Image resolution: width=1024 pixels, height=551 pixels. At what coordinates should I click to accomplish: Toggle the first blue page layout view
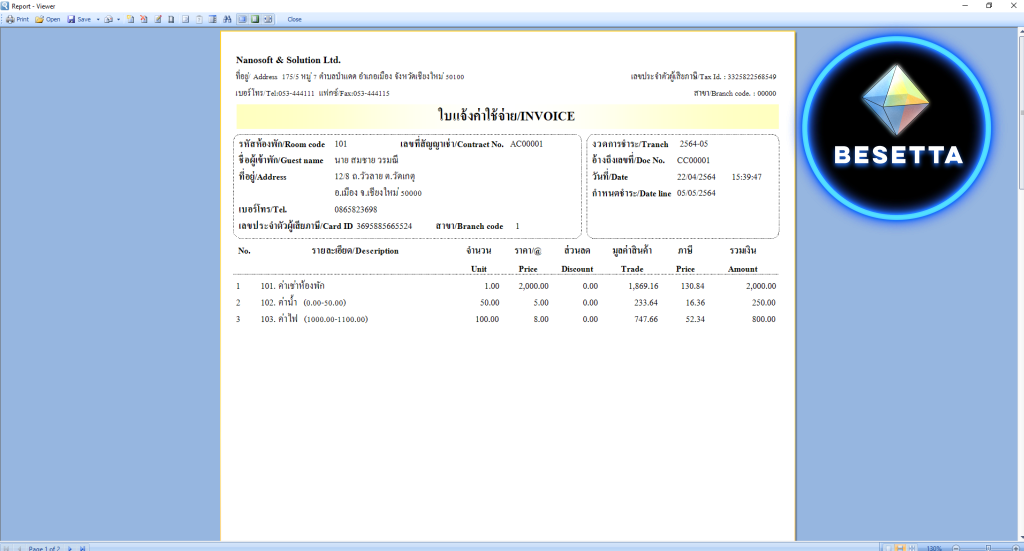tap(241, 19)
